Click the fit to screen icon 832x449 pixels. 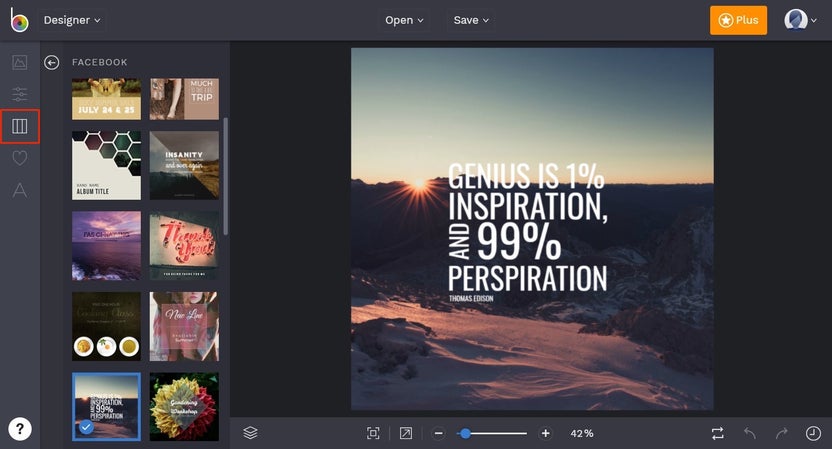point(373,433)
